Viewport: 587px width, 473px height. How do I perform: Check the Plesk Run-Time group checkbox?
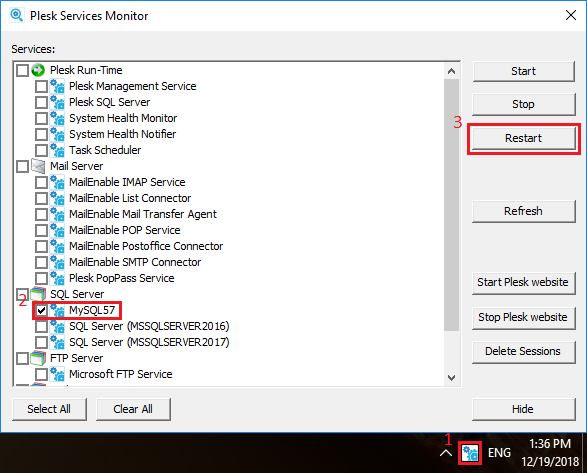pos(22,70)
